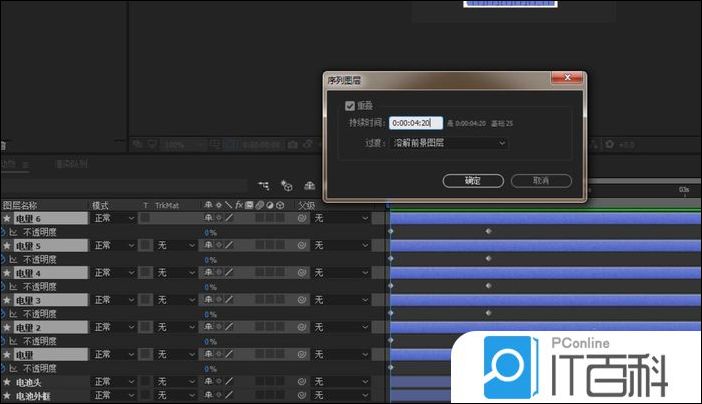
Task: Click the Draft 3D icon in timeline
Action: pyautogui.click(x=287, y=185)
